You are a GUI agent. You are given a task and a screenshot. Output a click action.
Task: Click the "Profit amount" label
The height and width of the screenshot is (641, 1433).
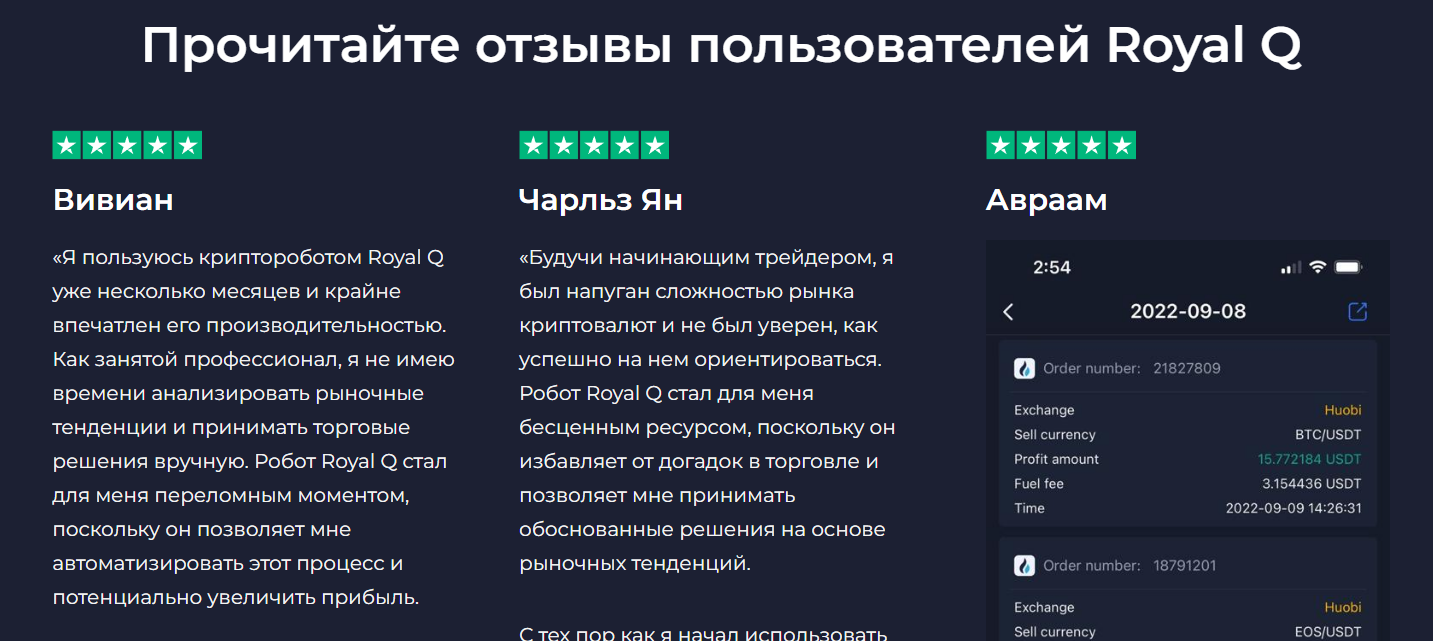pos(1056,459)
